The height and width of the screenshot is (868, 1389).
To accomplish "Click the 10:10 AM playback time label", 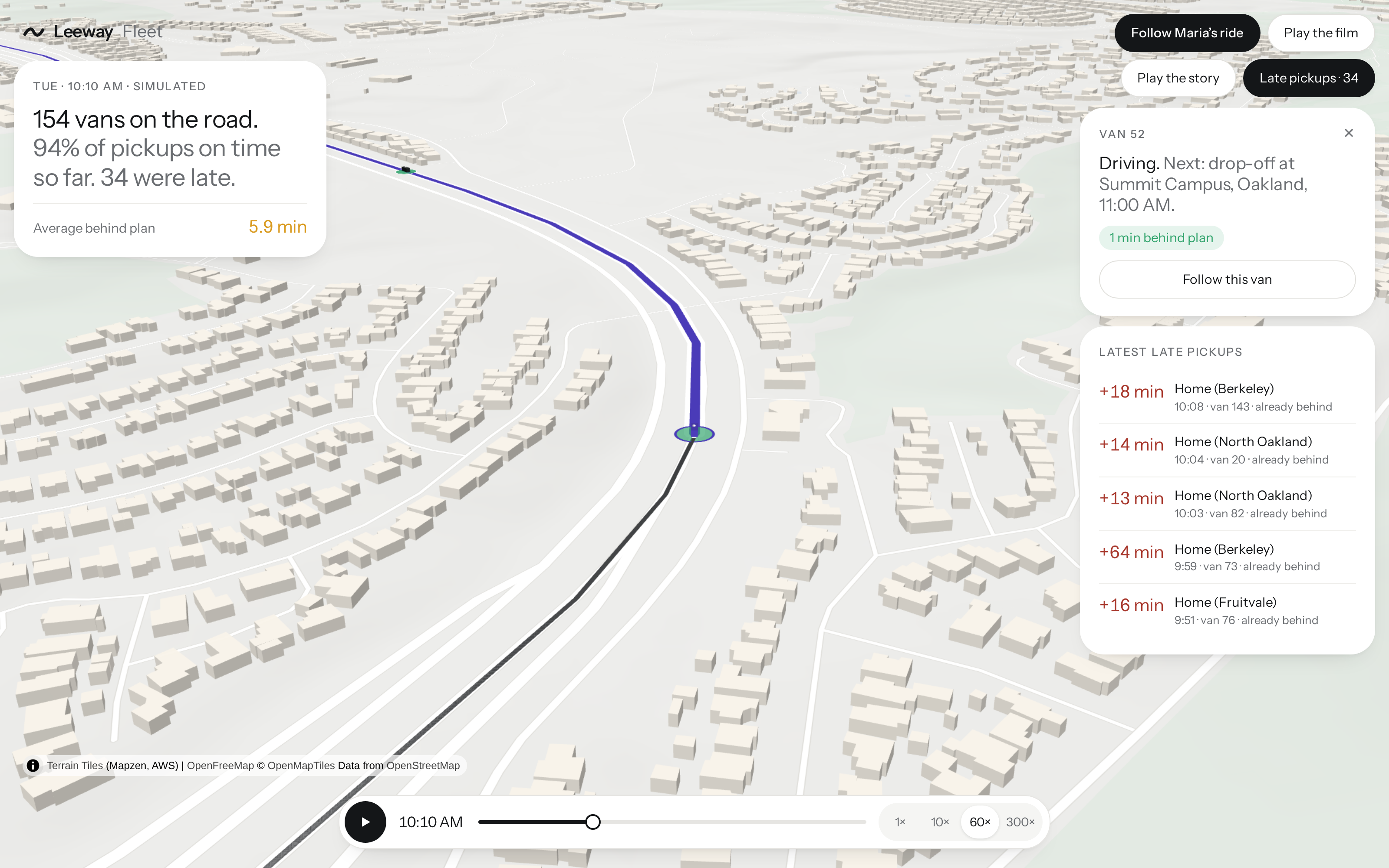I will pos(431,822).
